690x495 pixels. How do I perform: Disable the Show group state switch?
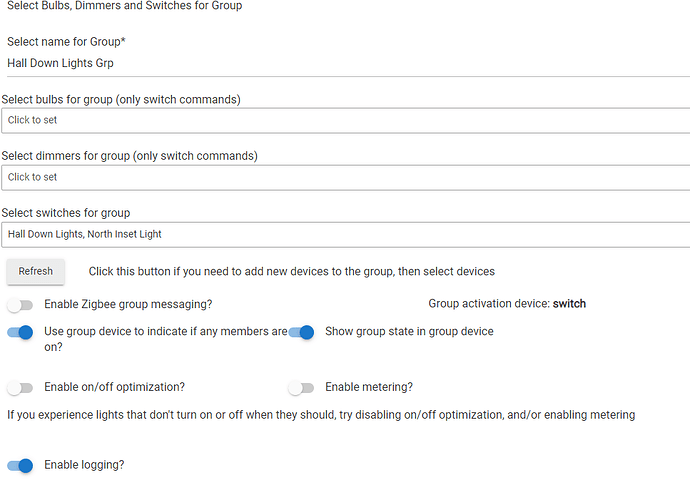(x=301, y=332)
